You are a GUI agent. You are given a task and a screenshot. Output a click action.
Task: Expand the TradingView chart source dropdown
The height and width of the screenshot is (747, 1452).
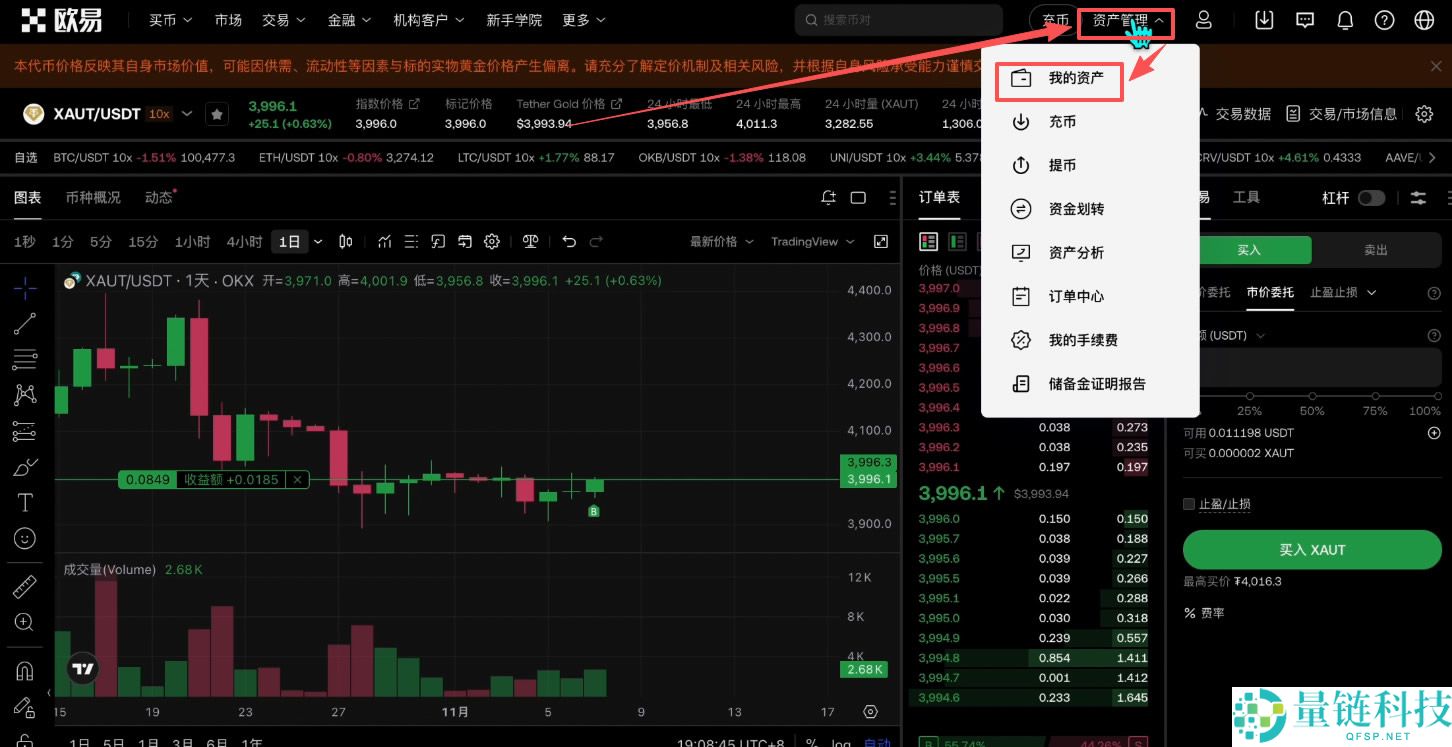812,241
